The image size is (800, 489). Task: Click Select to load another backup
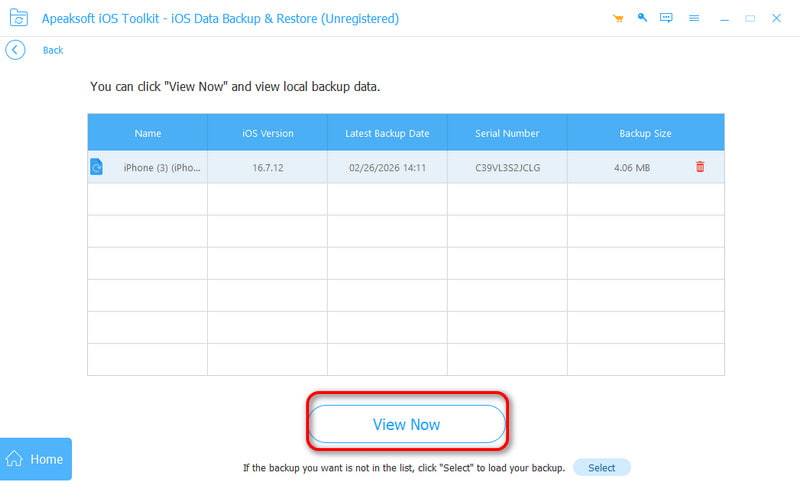601,467
